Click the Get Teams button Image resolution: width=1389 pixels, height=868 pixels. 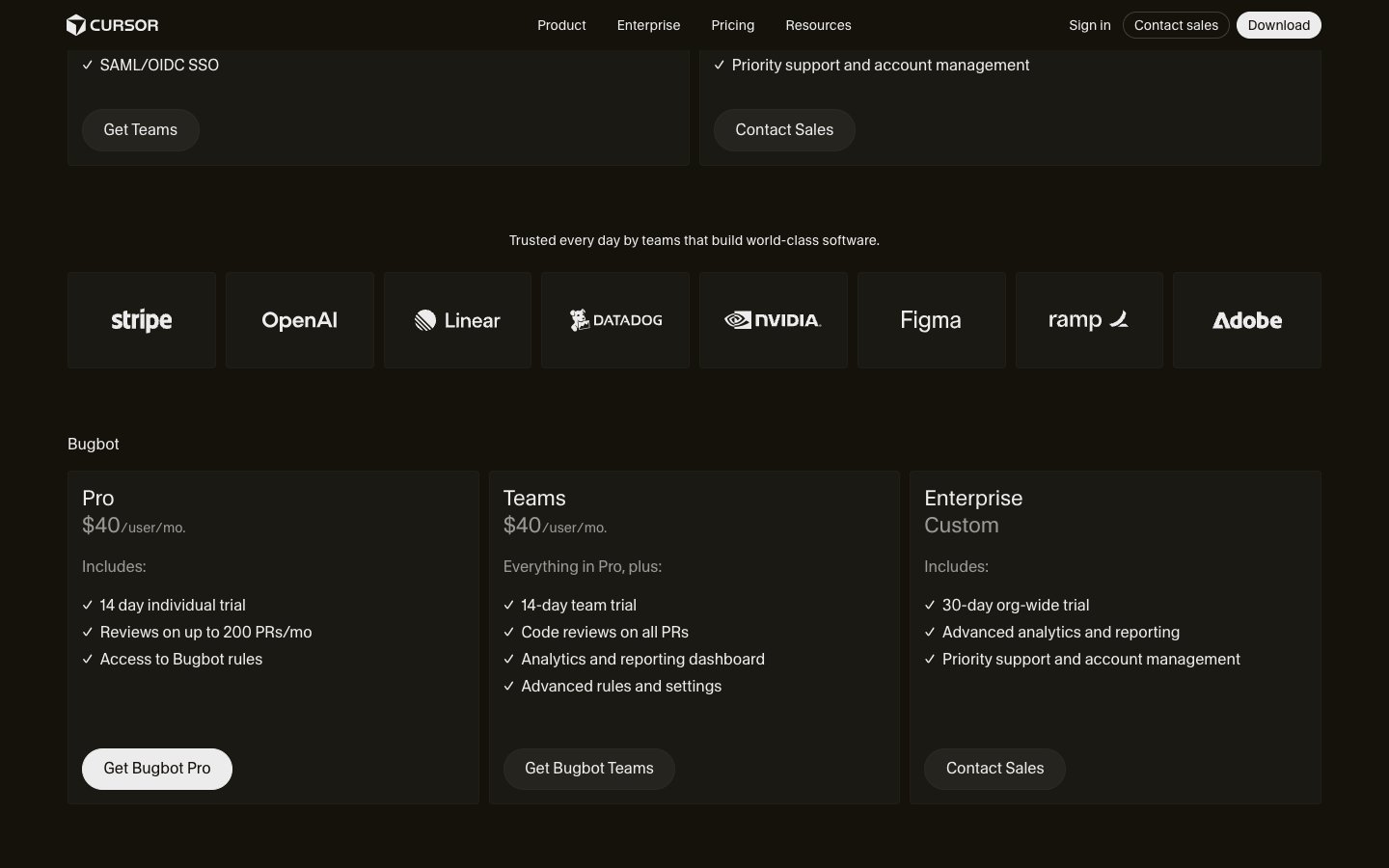coord(141,130)
